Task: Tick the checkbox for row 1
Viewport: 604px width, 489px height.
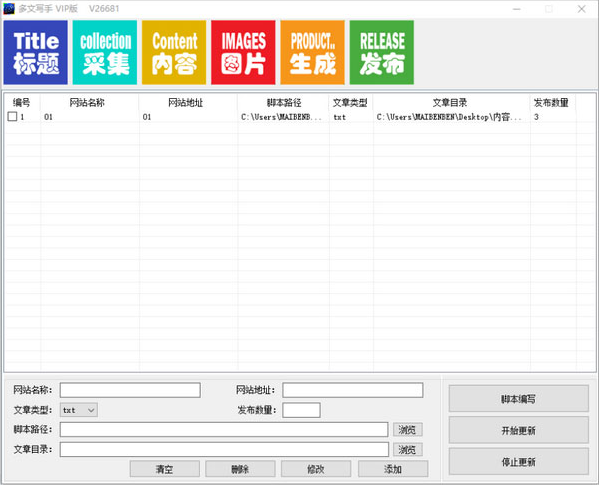Action: click(13, 117)
